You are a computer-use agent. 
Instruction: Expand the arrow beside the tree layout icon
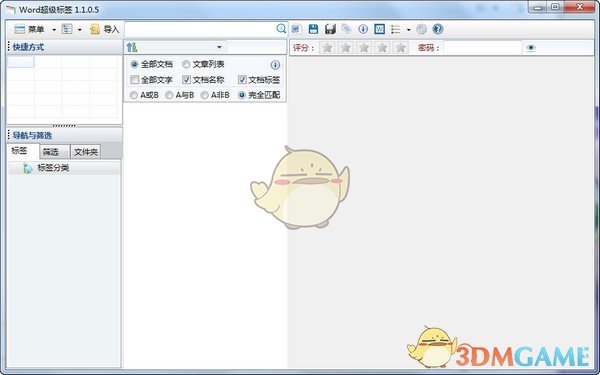click(x=80, y=29)
